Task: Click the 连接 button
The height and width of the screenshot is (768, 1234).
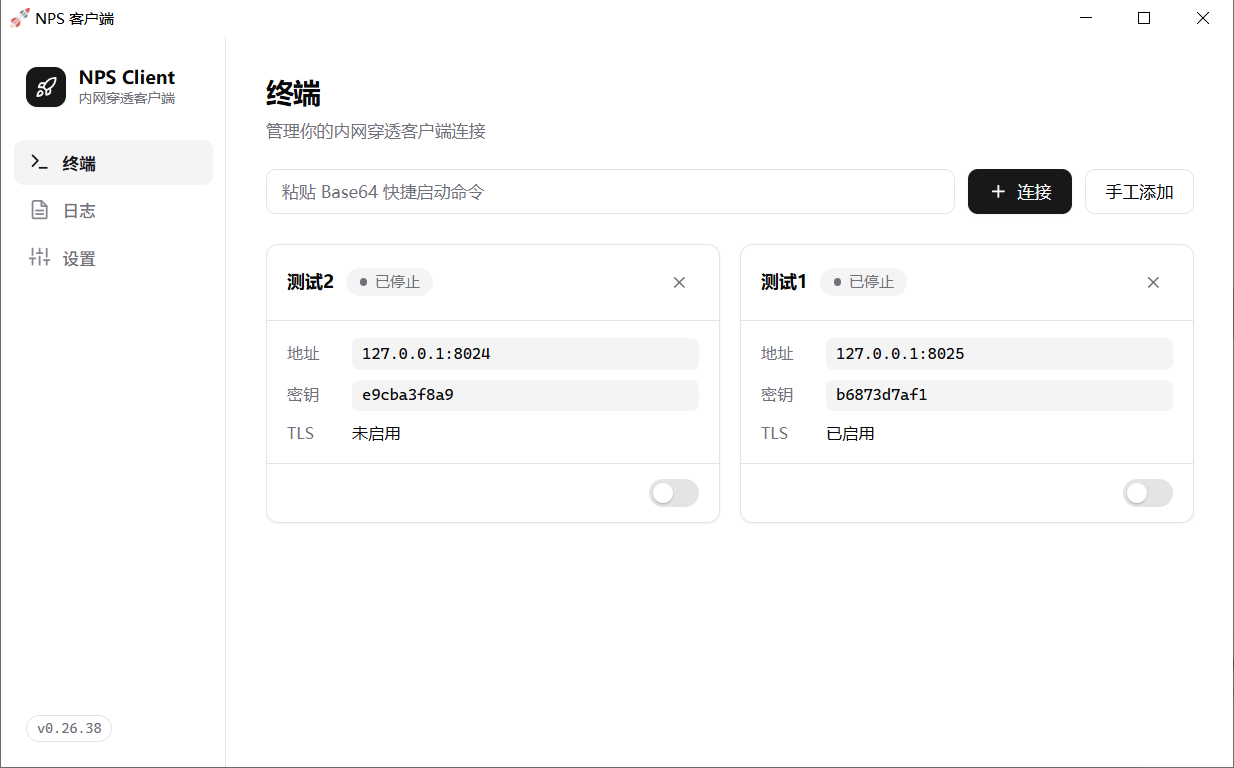Action: pyautogui.click(x=1020, y=191)
